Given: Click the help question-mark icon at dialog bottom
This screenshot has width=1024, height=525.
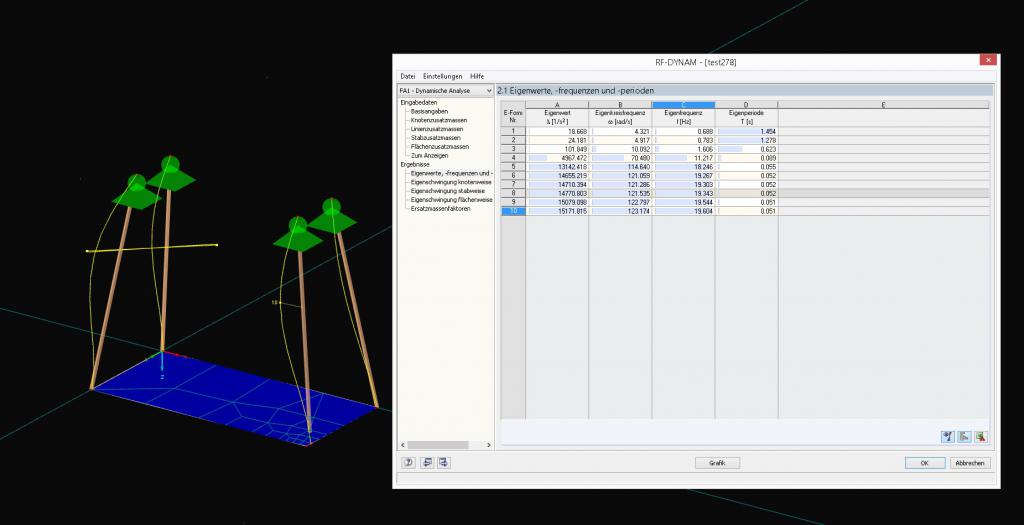Looking at the screenshot, I should pyautogui.click(x=409, y=462).
